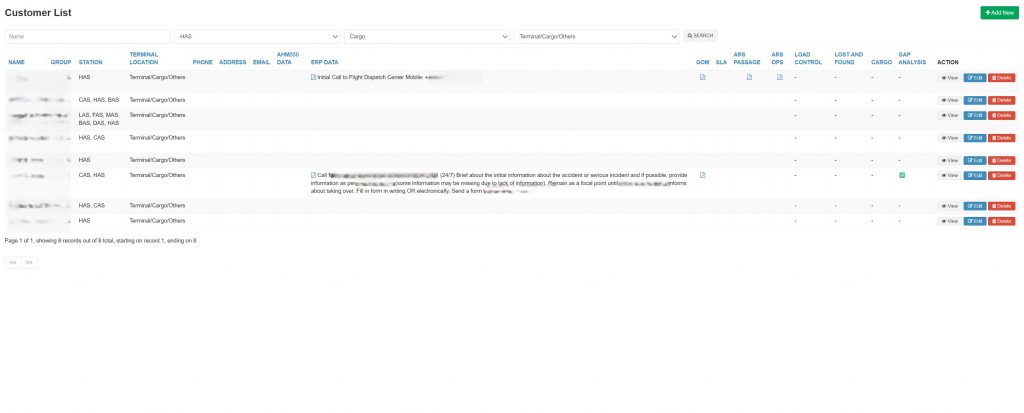Expand the HAS station dropdown

click(257, 37)
